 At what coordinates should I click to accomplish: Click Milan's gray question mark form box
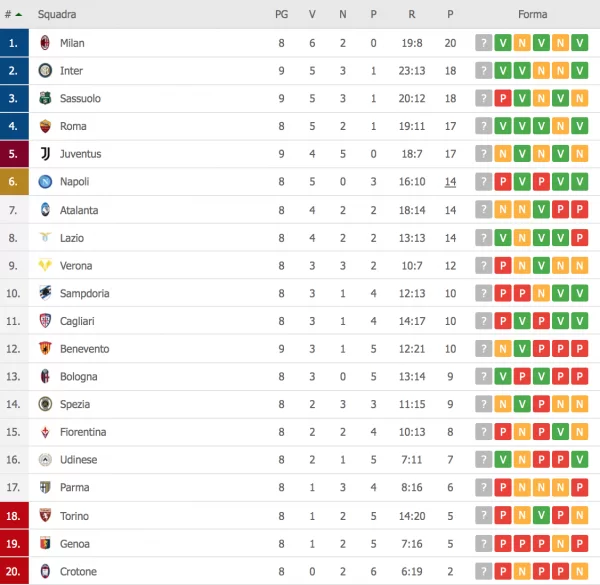(483, 43)
